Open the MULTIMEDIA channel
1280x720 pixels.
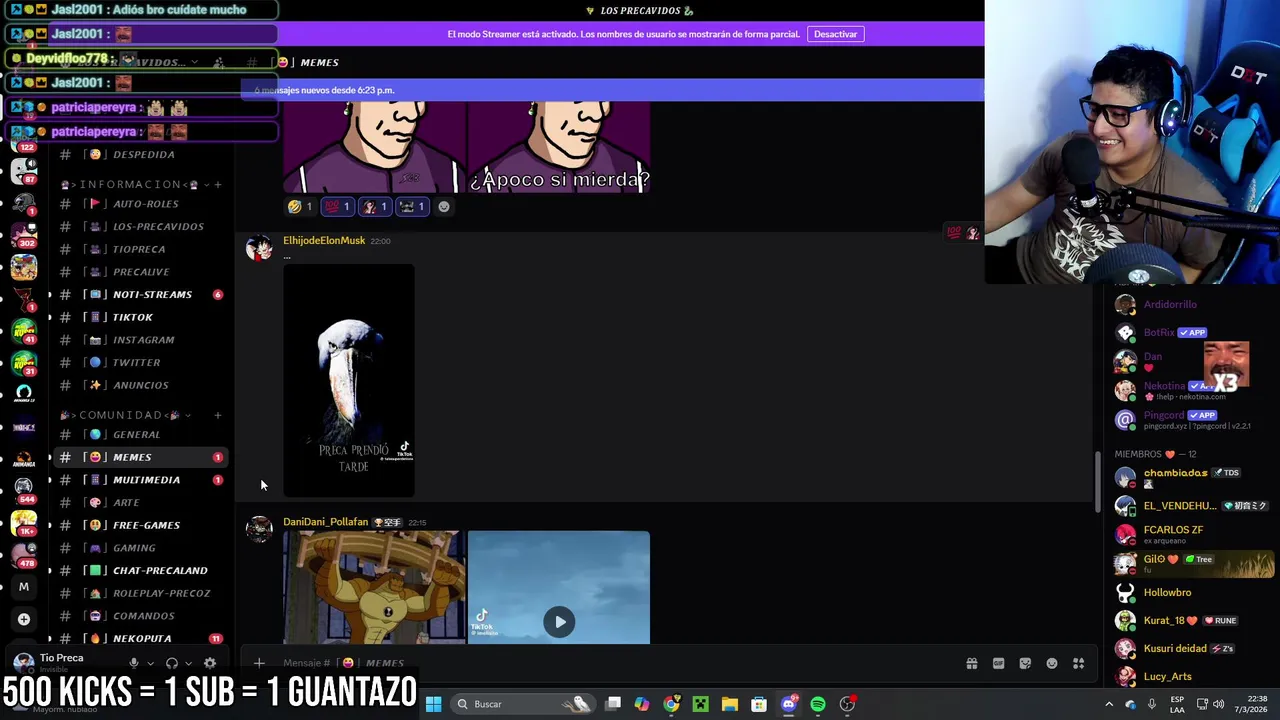tap(146, 480)
